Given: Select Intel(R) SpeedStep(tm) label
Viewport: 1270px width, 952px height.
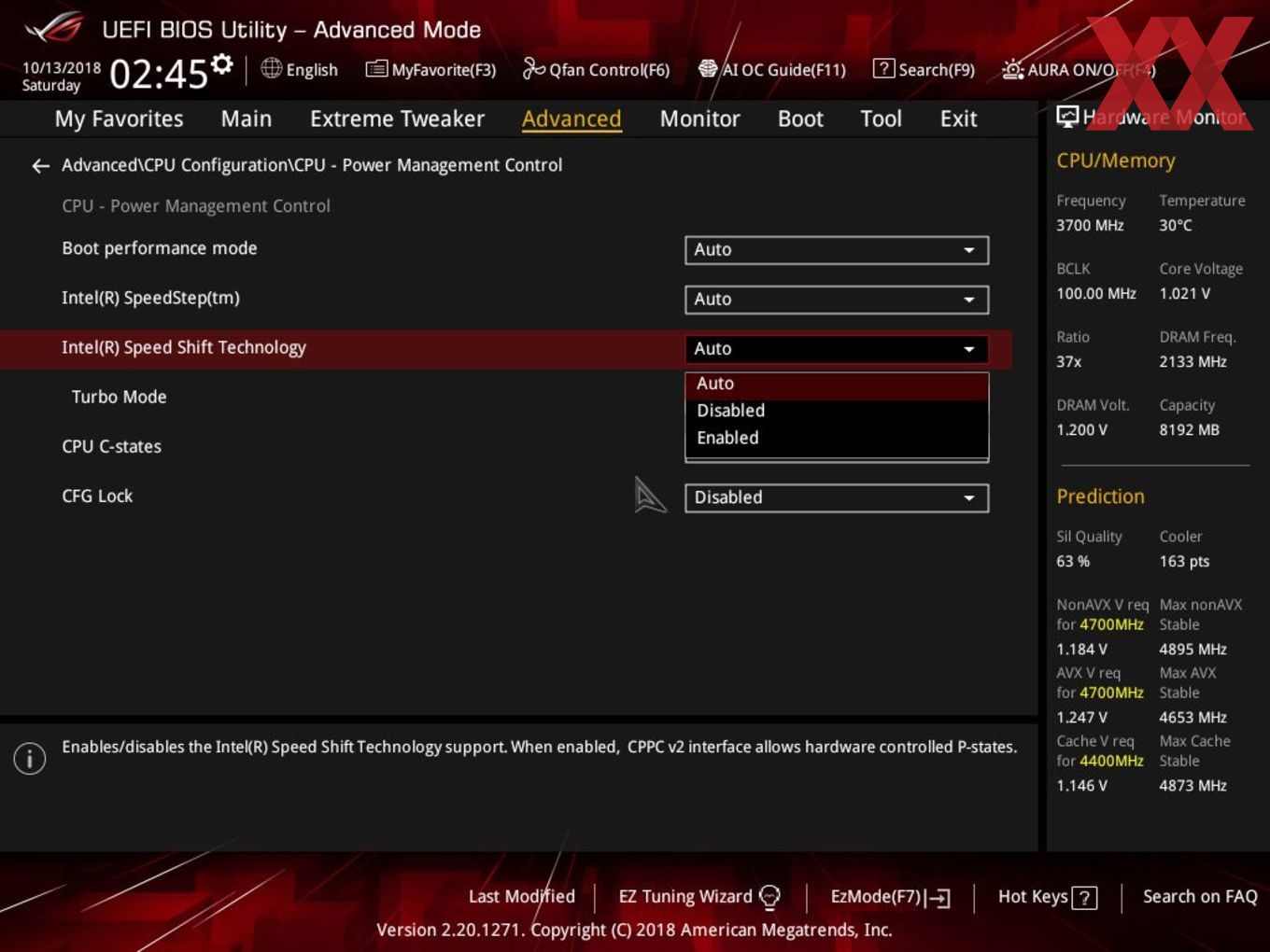Looking at the screenshot, I should 150,298.
